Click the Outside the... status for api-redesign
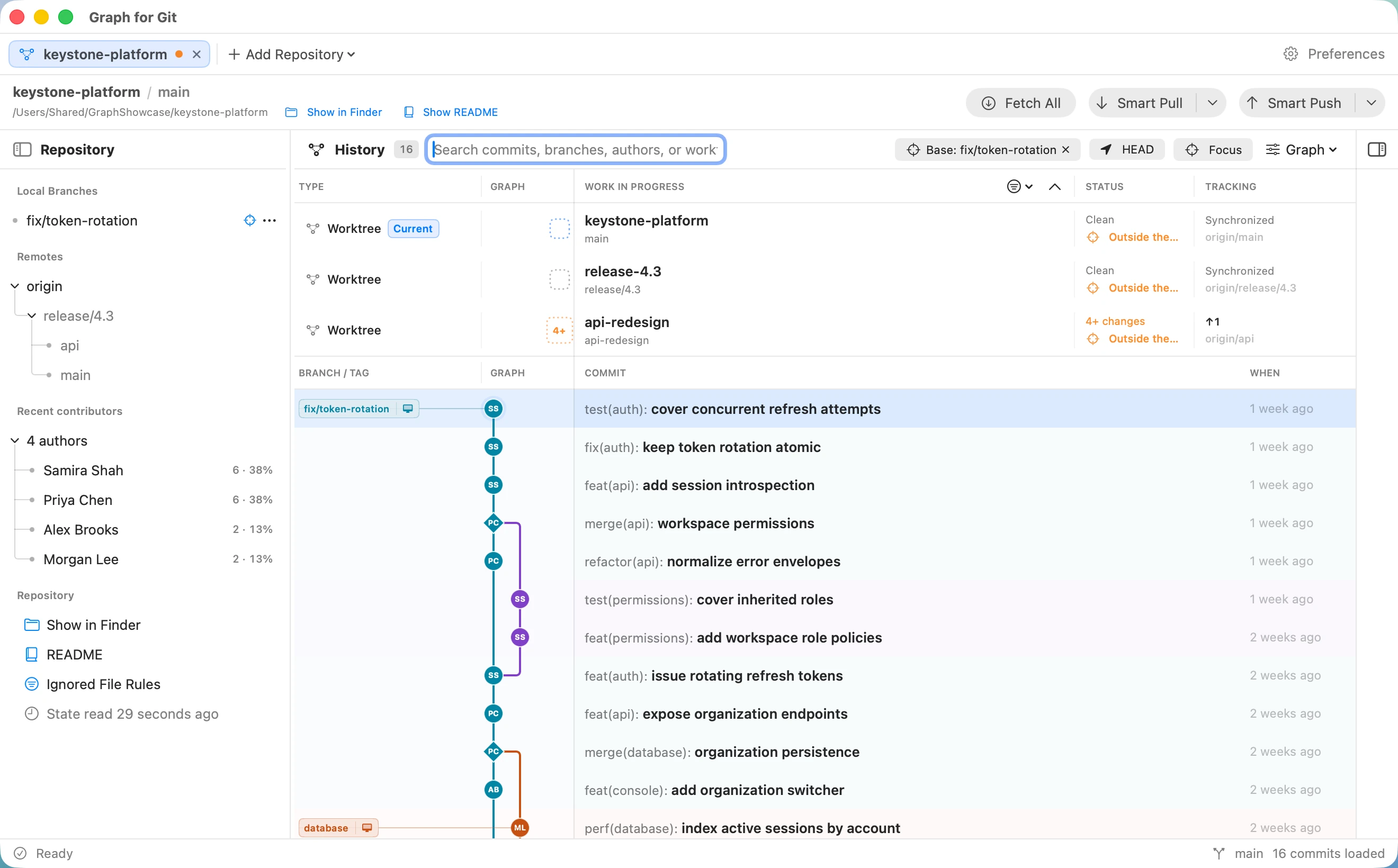This screenshot has width=1398, height=868. coord(1133,339)
